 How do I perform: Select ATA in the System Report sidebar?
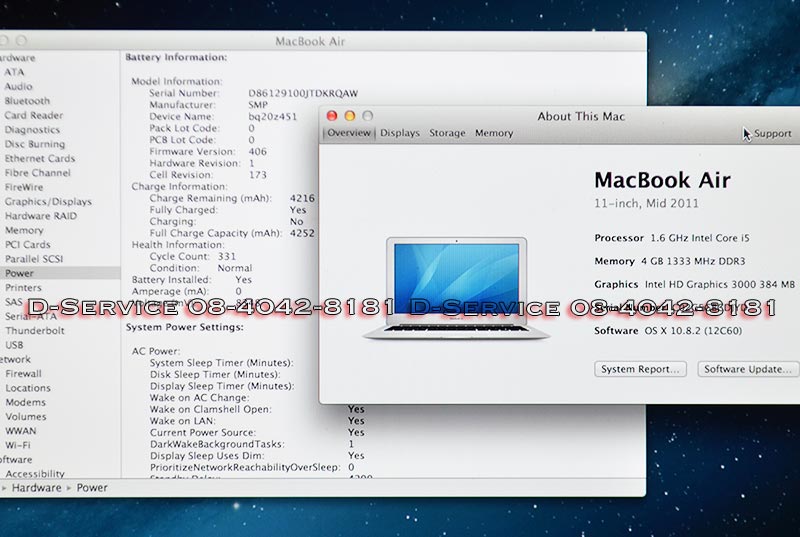(14, 72)
